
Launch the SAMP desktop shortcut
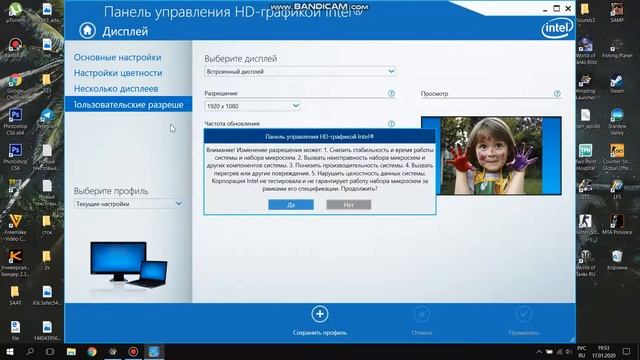pos(617,12)
